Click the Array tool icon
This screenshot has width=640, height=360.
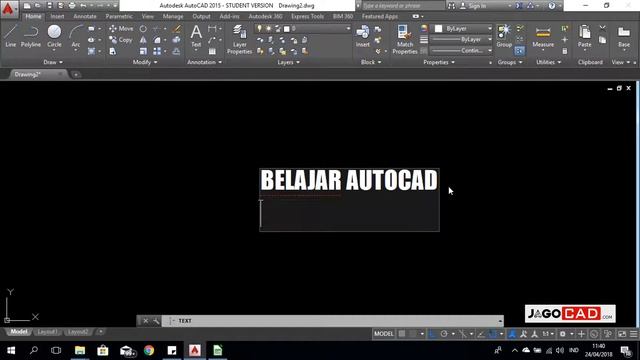tap(157, 51)
